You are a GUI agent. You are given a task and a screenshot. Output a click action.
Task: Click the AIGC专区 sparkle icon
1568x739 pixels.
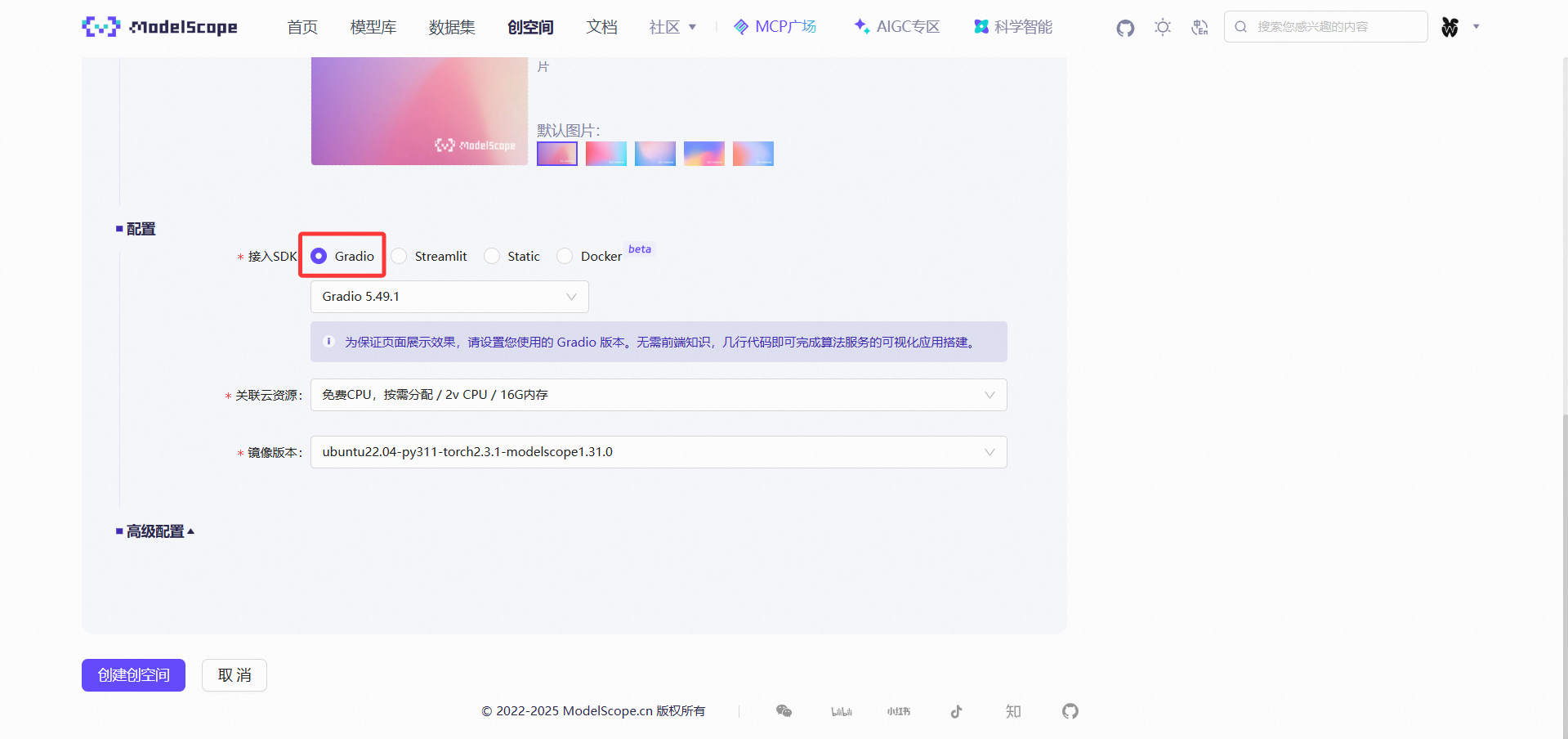861,27
